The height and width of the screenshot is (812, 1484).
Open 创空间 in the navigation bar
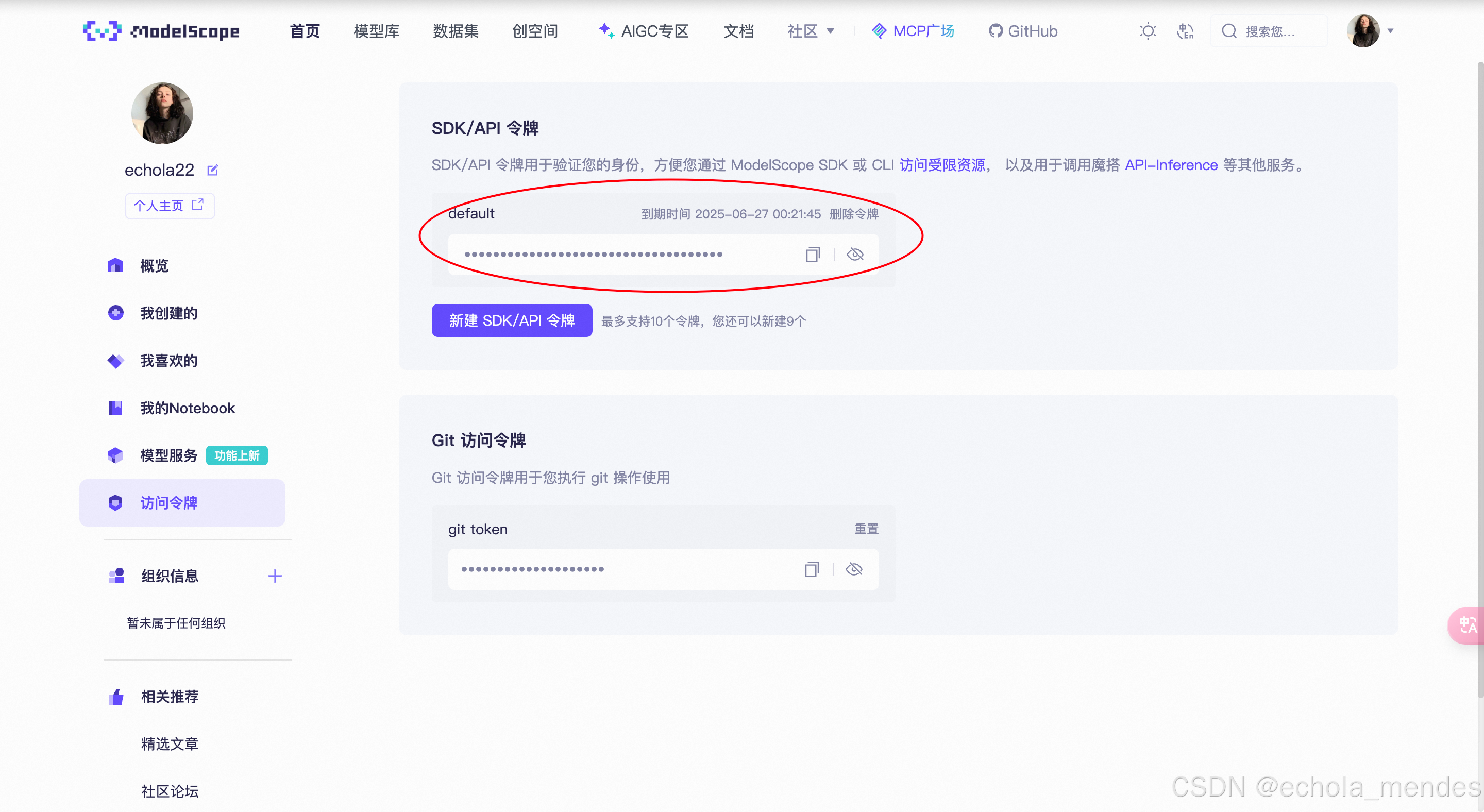coord(535,31)
